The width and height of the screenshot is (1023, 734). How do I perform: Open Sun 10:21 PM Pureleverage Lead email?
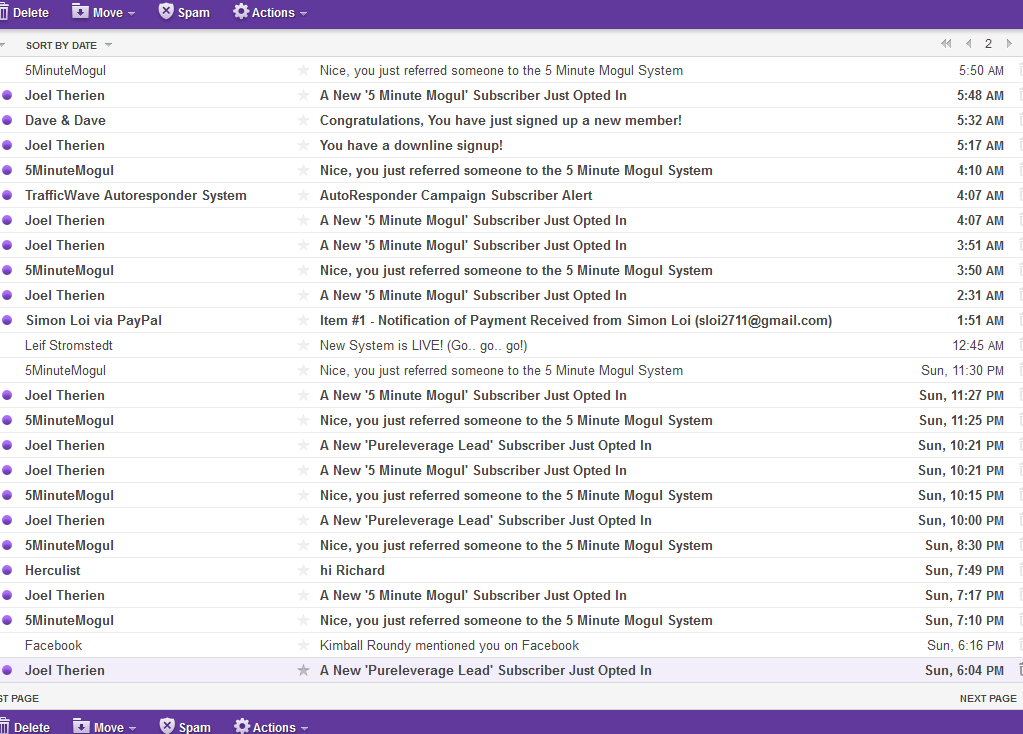coord(485,446)
